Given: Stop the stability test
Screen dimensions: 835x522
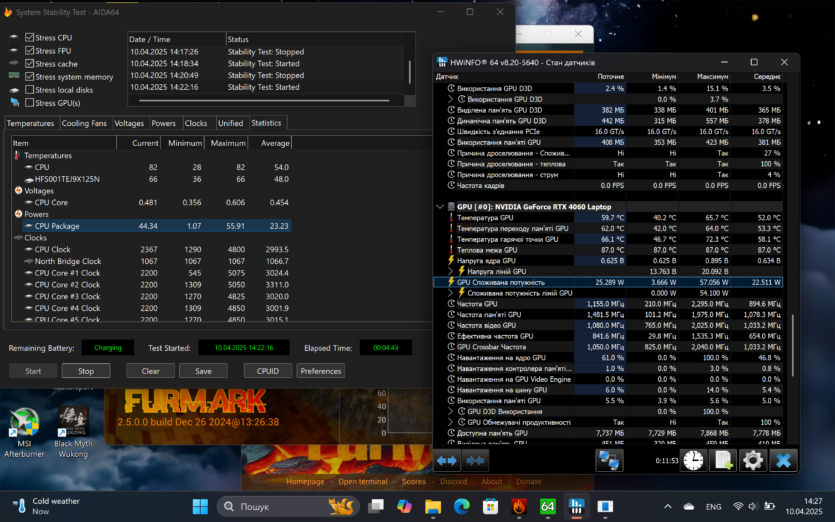Looking at the screenshot, I should pyautogui.click(x=86, y=371).
